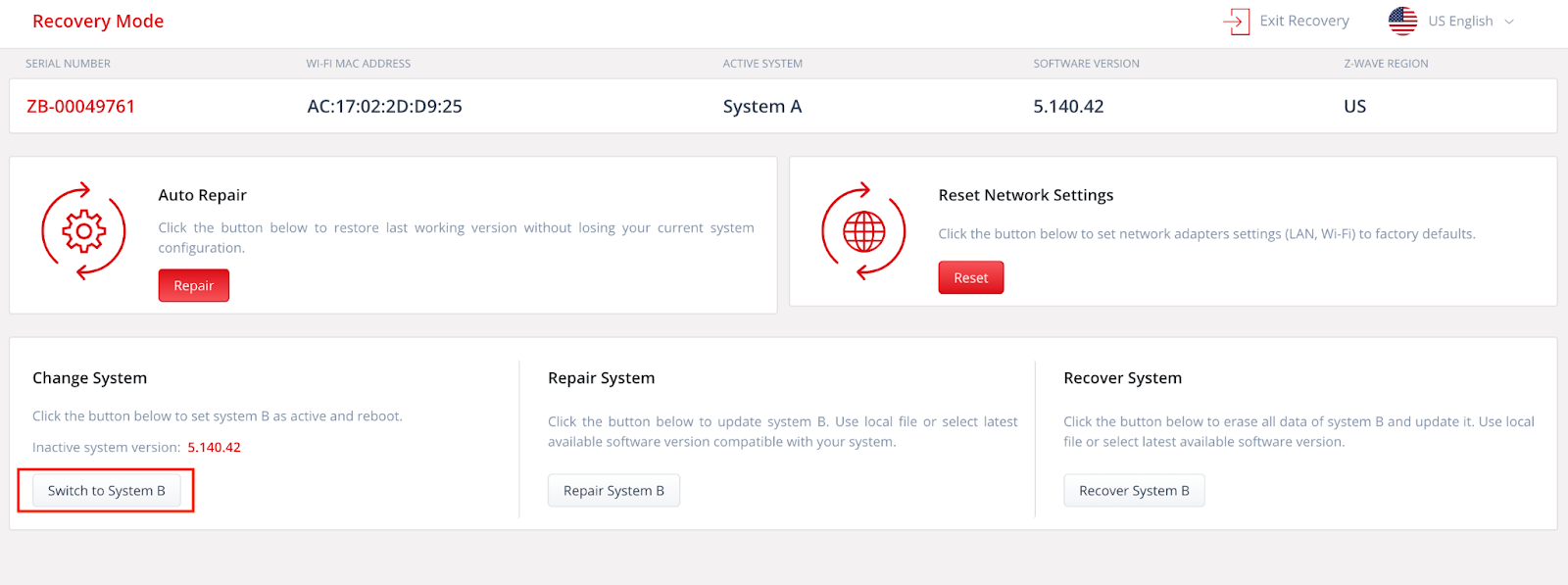The width and height of the screenshot is (1568, 585).
Task: Click the Repair System B button
Action: coord(613,490)
